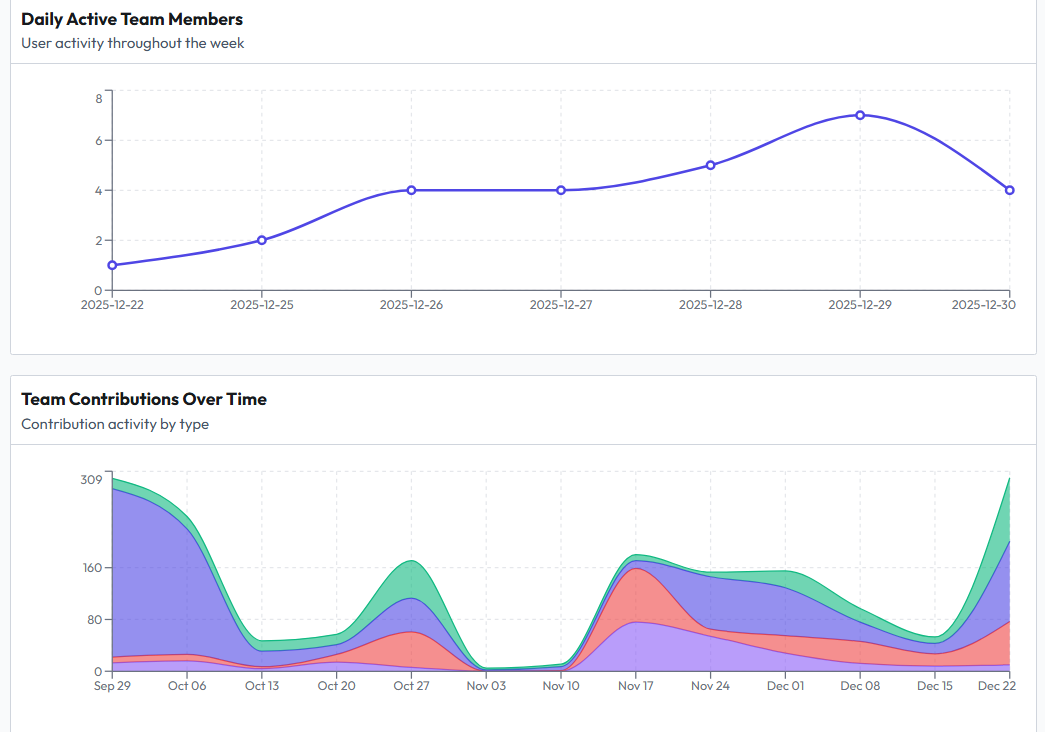This screenshot has width=1045, height=732.
Task: Select the Sep 29 label on the x-axis
Action: pos(112,686)
